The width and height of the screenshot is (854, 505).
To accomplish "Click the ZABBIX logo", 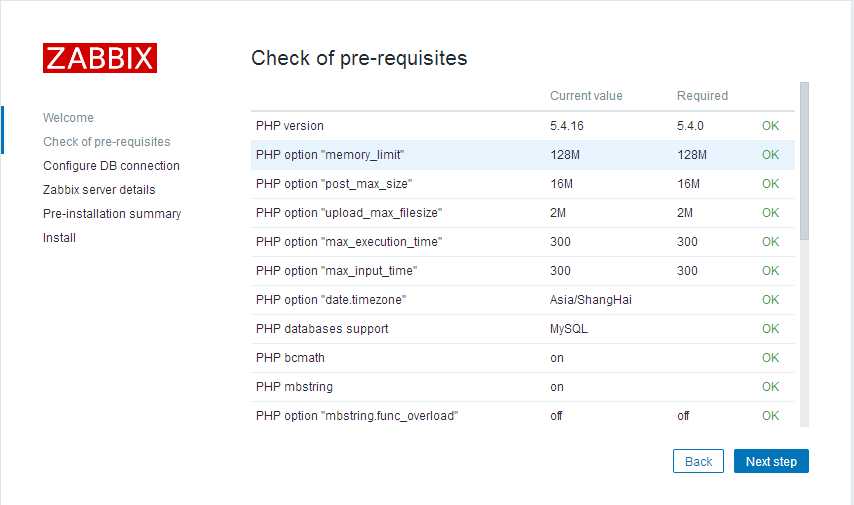I will [x=100, y=58].
